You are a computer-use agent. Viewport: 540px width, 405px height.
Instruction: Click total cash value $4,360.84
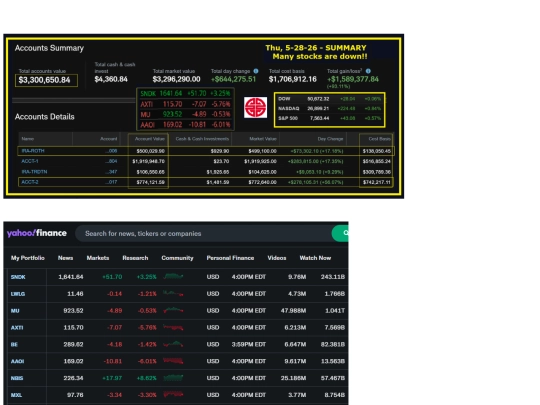(x=111, y=79)
